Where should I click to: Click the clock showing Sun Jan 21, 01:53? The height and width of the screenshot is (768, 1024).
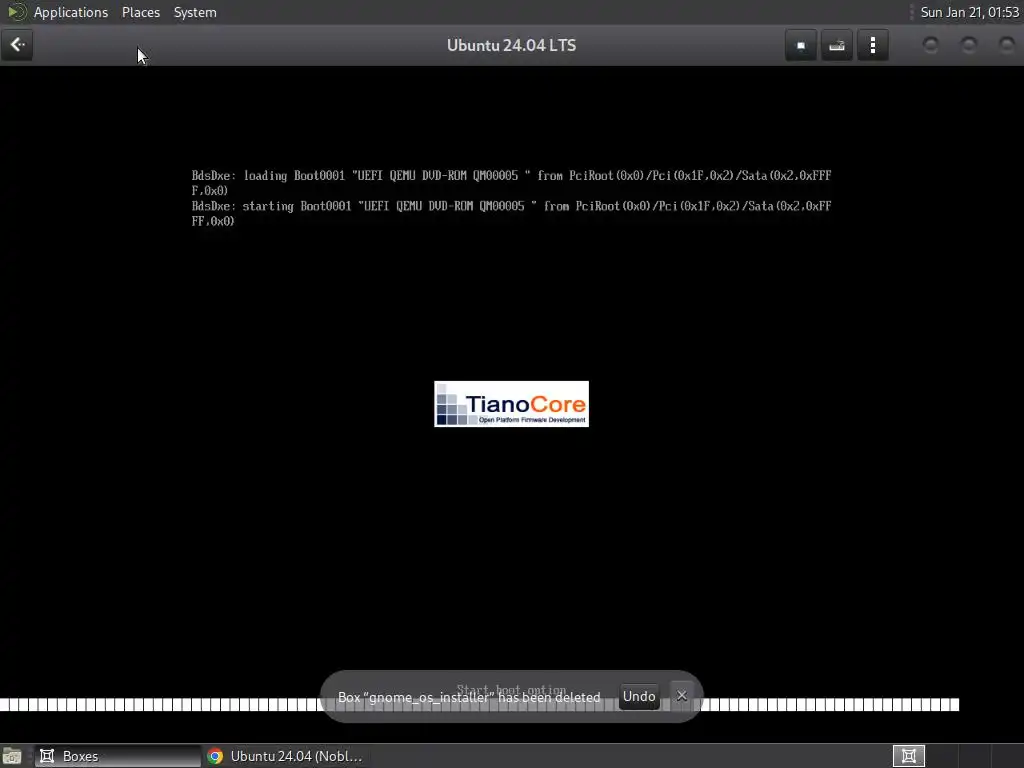click(x=969, y=12)
